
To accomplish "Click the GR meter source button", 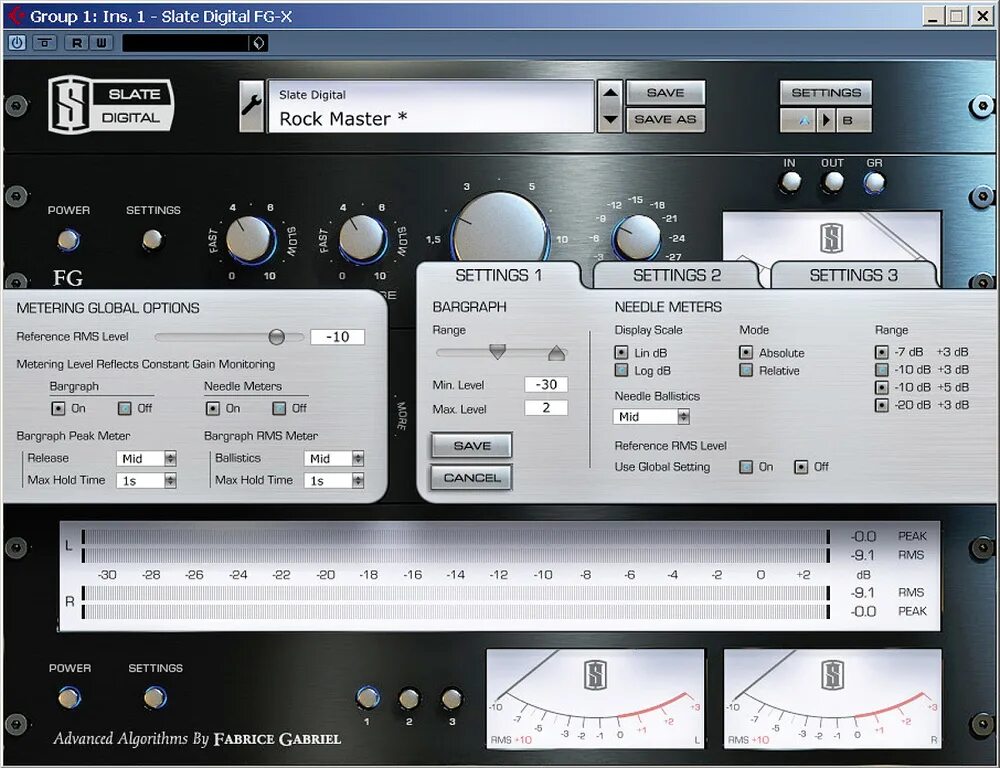I will pyautogui.click(x=874, y=182).
